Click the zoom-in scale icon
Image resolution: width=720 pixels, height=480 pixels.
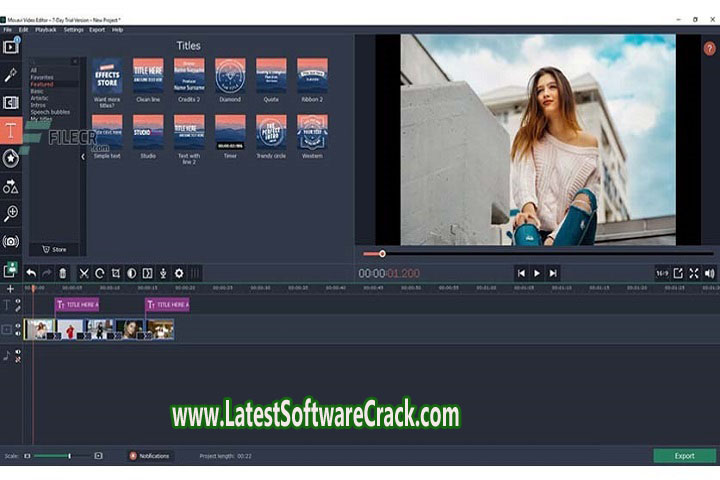pos(98,456)
